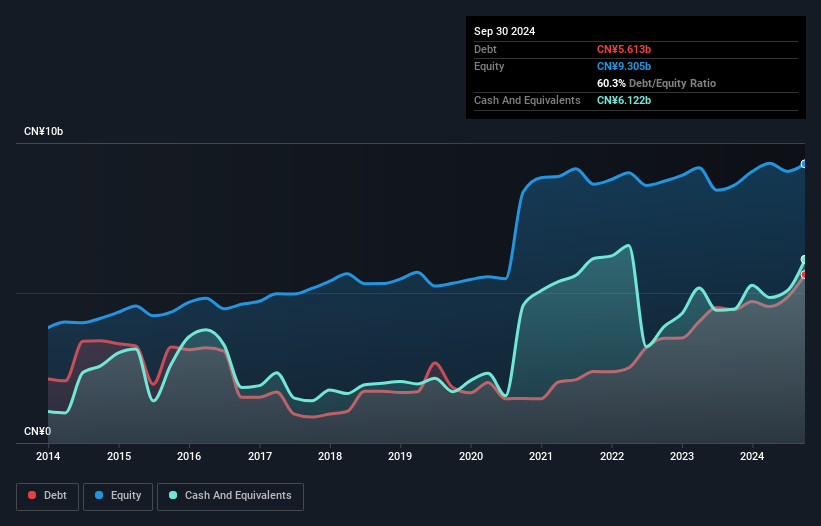Click the teal Cash legend dot
This screenshot has width=821, height=526.
pyautogui.click(x=173, y=495)
